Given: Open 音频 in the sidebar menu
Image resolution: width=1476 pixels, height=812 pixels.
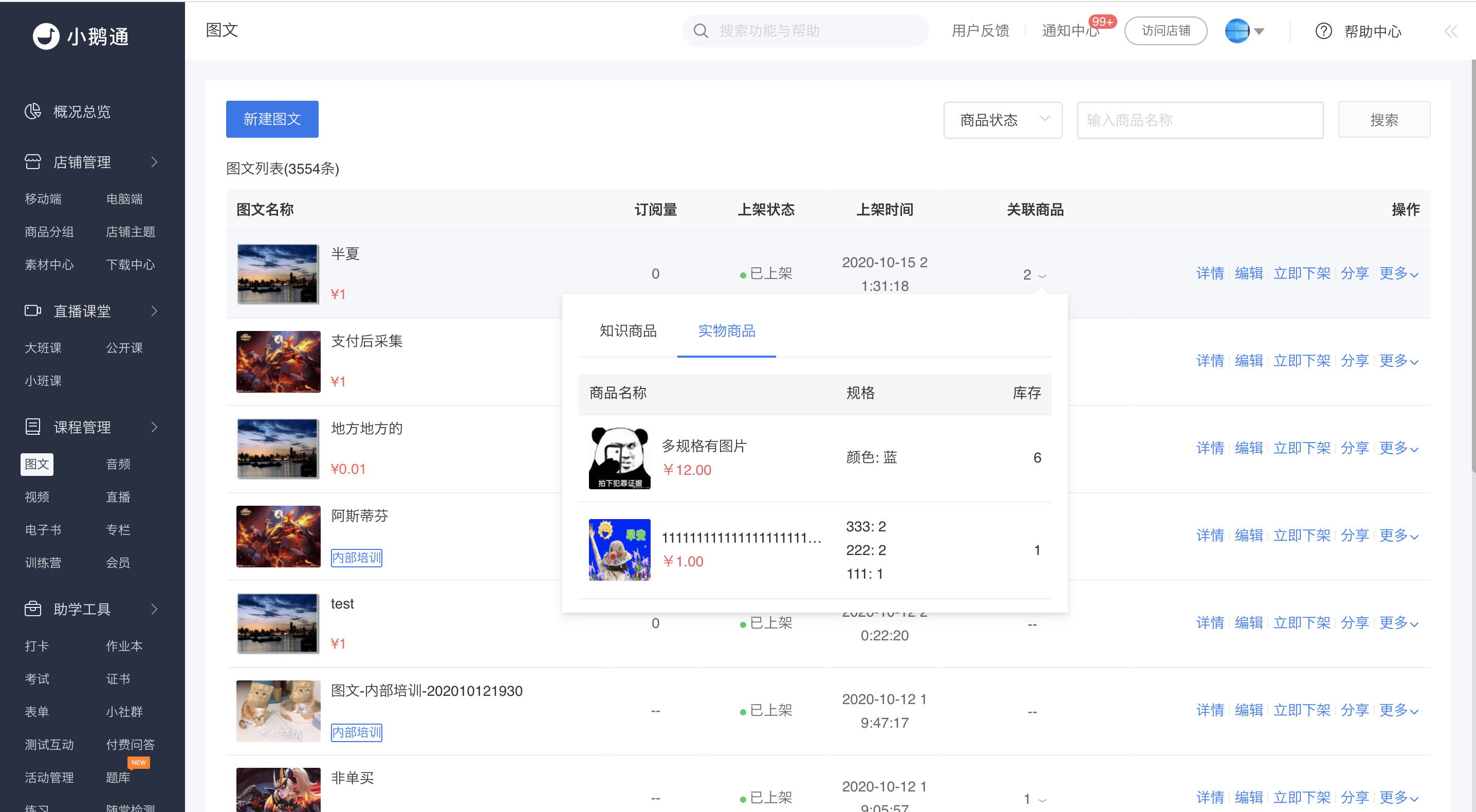Looking at the screenshot, I should coord(118,464).
